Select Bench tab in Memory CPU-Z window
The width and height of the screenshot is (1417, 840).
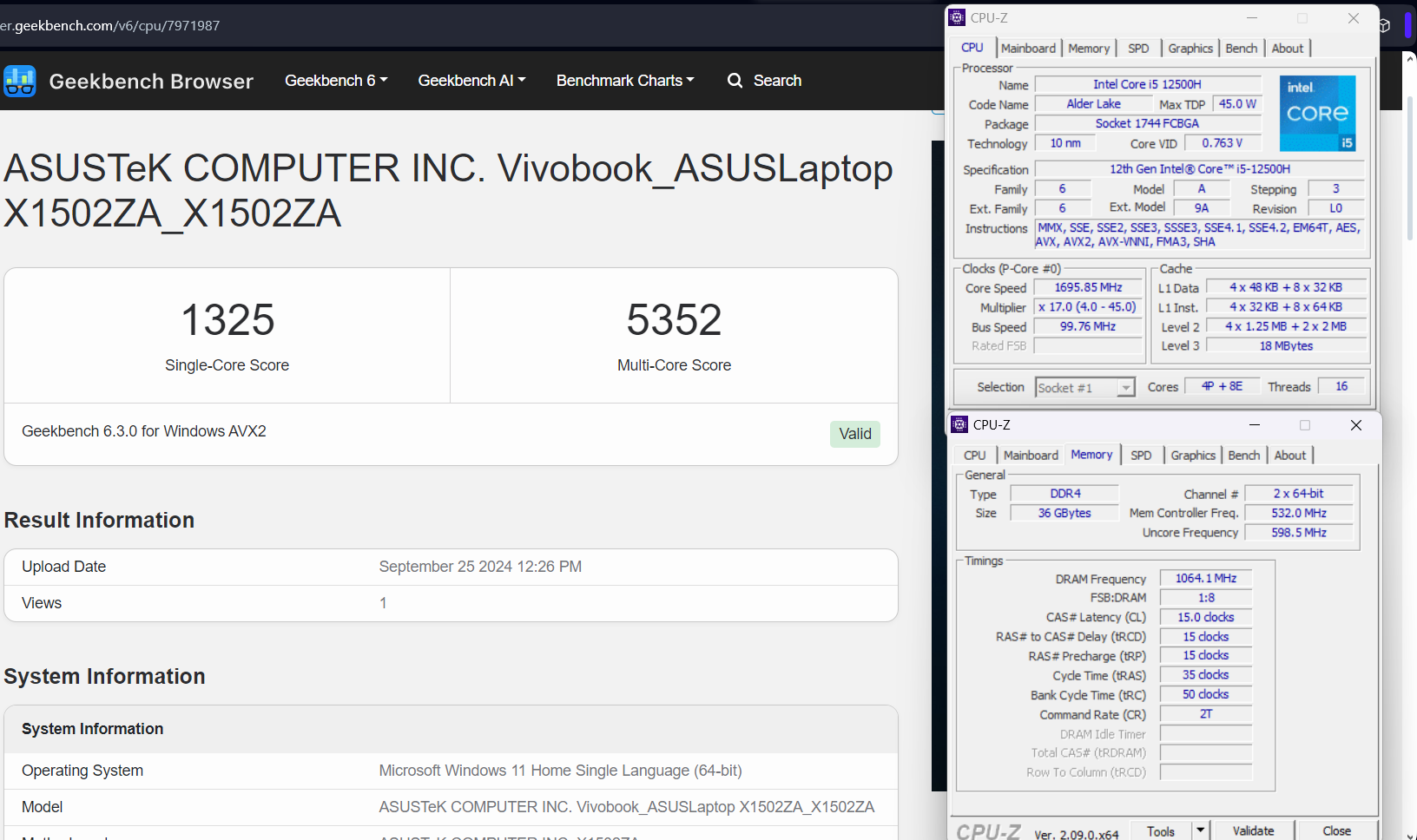(1244, 456)
